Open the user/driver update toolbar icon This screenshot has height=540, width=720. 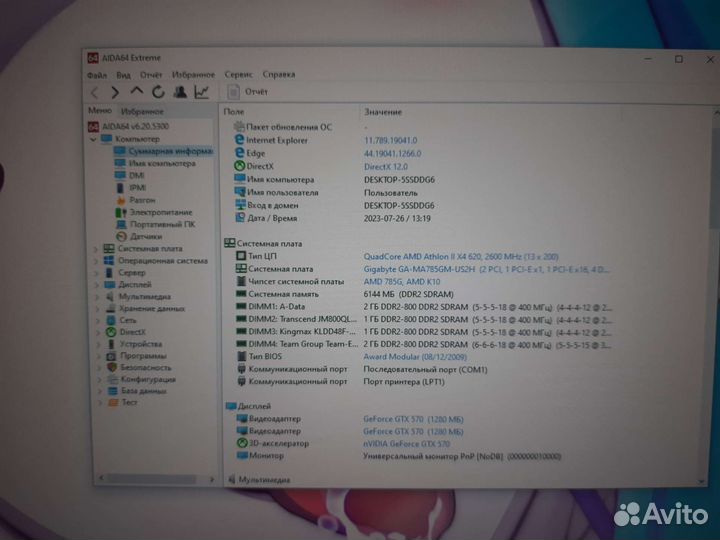(x=180, y=92)
